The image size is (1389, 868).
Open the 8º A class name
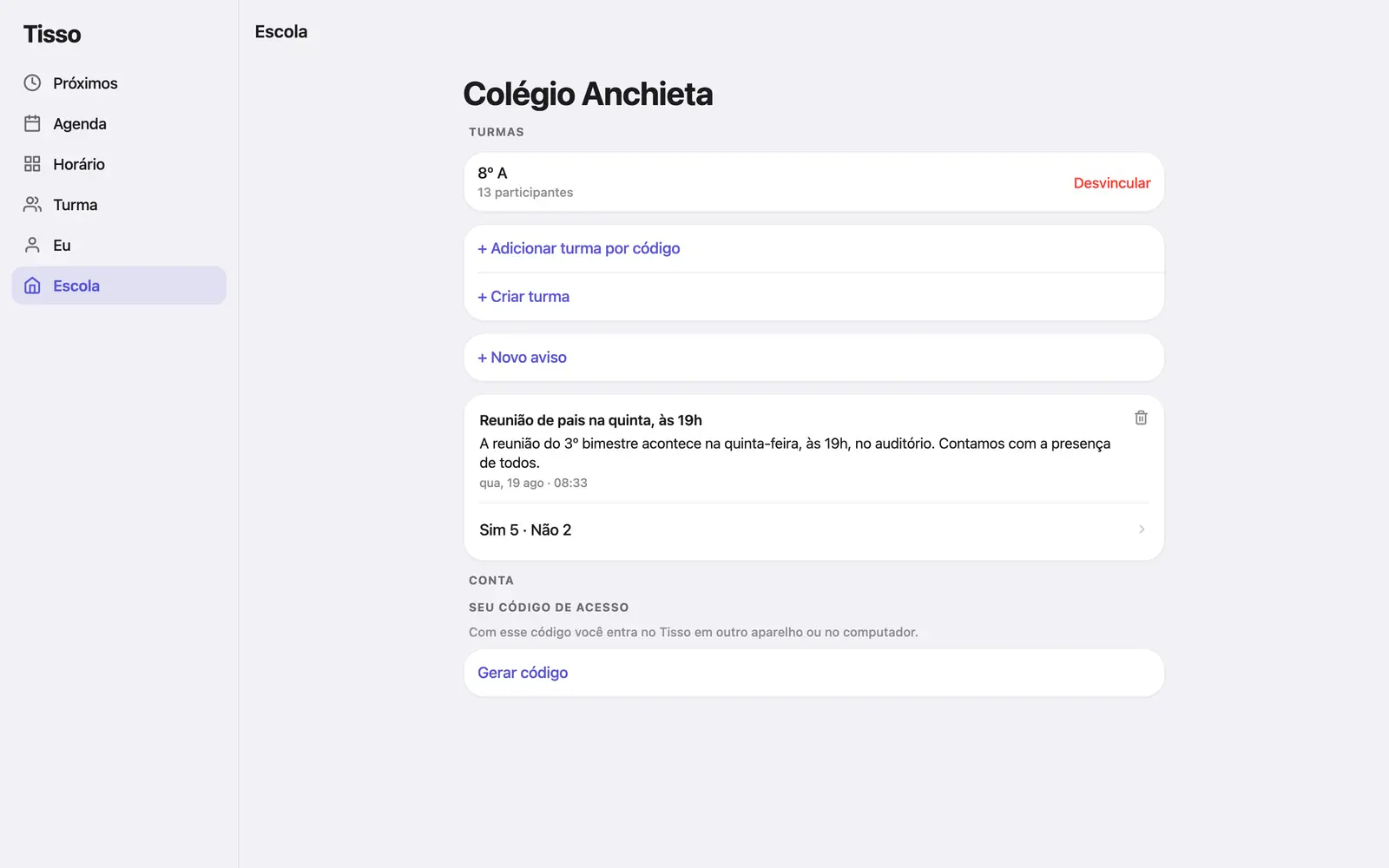pyautogui.click(x=492, y=173)
